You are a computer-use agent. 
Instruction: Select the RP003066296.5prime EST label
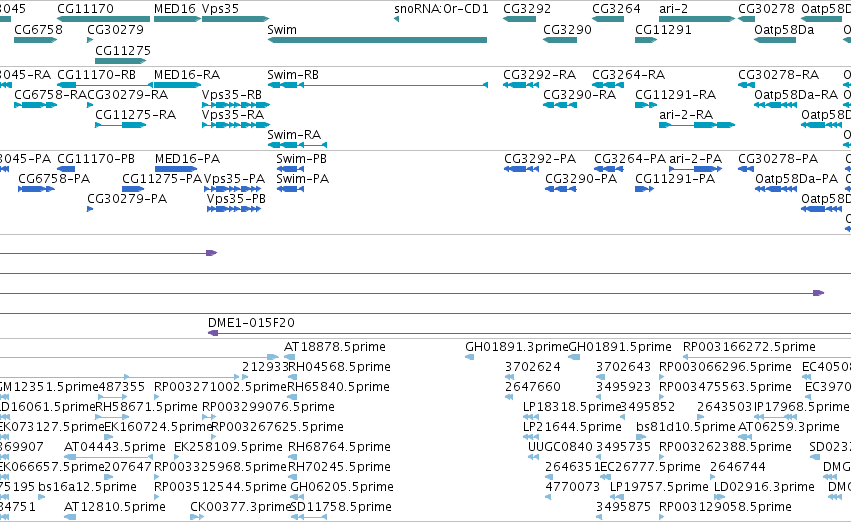(x=725, y=367)
